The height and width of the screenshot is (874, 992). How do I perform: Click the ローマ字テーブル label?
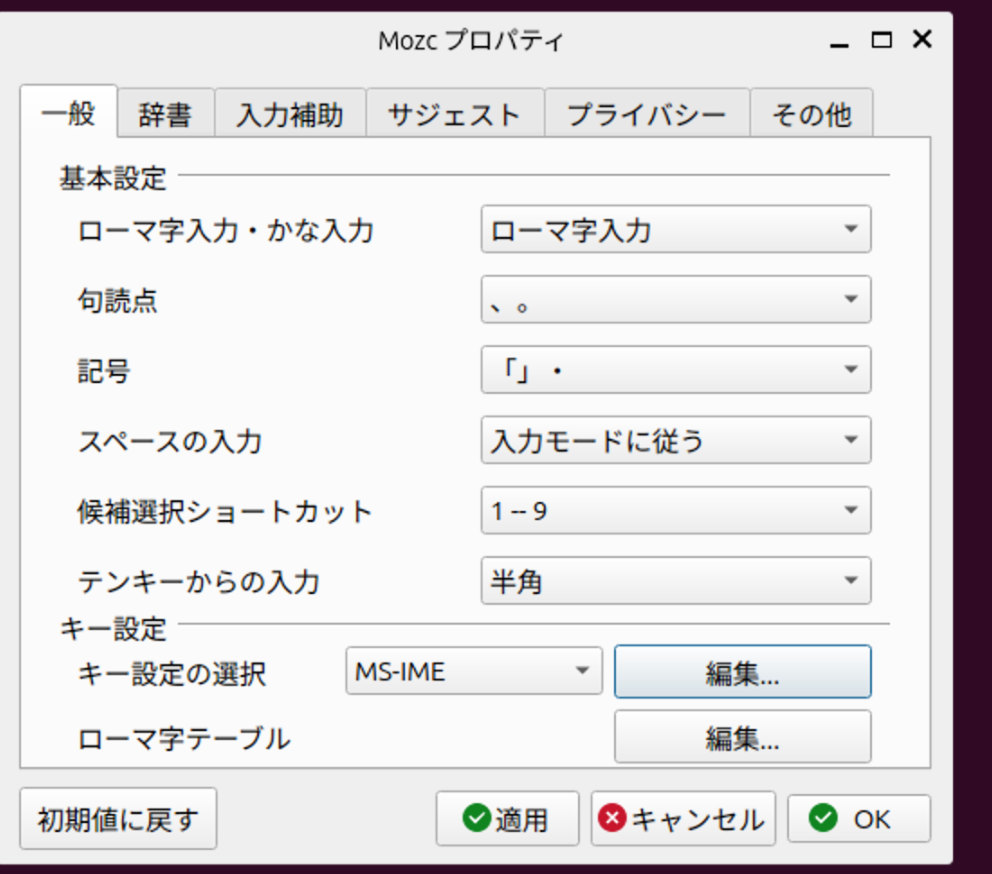coord(184,739)
